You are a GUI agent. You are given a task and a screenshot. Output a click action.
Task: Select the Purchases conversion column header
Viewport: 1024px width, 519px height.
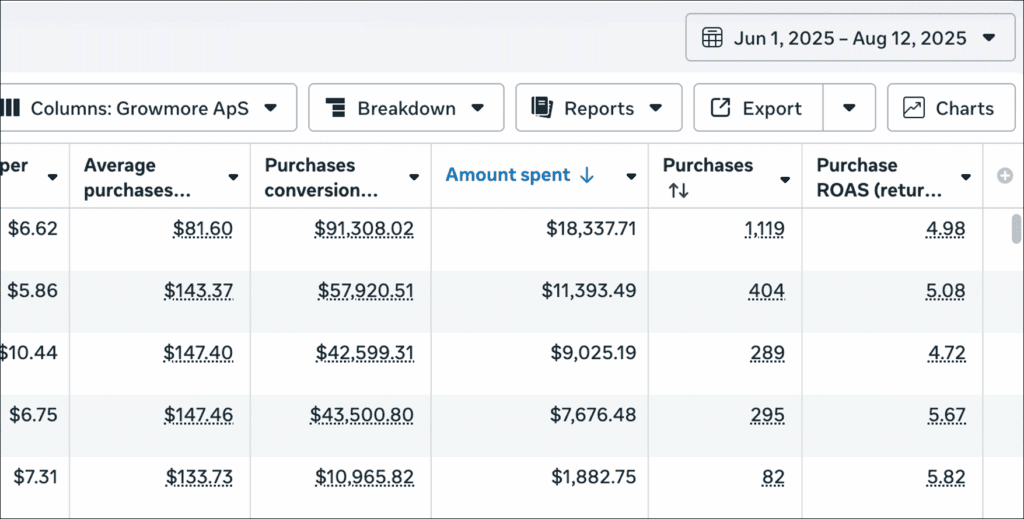322,177
